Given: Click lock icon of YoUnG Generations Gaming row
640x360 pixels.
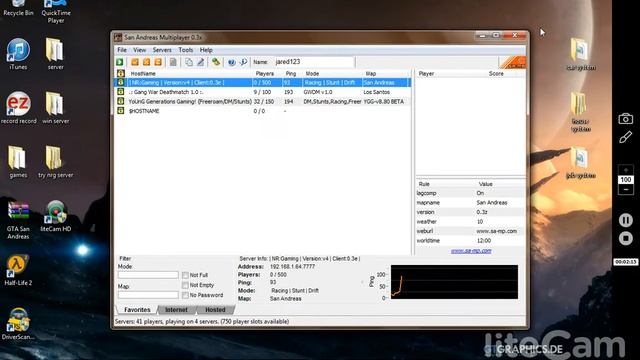Looking at the screenshot, I should [x=120, y=101].
